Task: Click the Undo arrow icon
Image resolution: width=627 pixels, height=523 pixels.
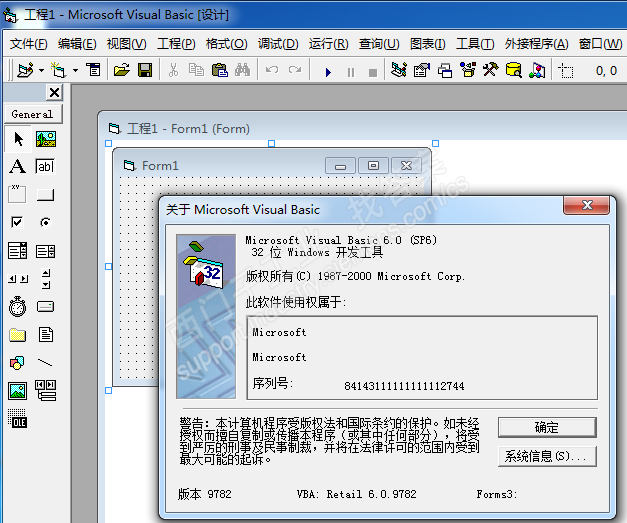Action: pyautogui.click(x=272, y=70)
